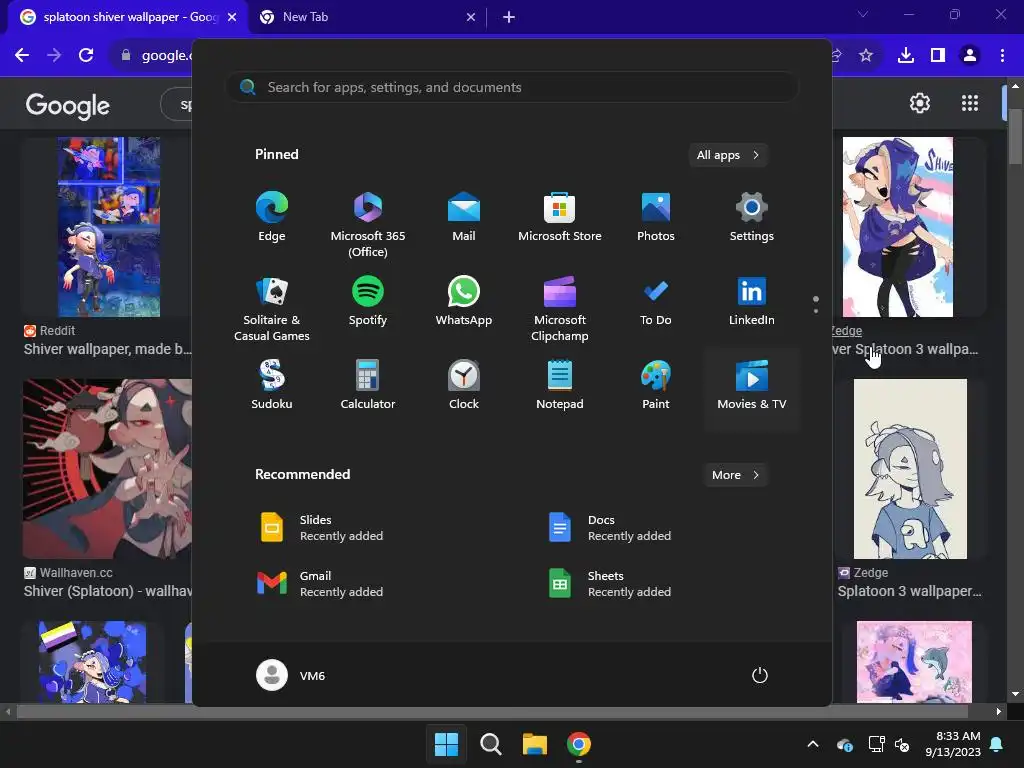1024x768 pixels.
Task: Launch LinkedIn
Action: pos(752,302)
